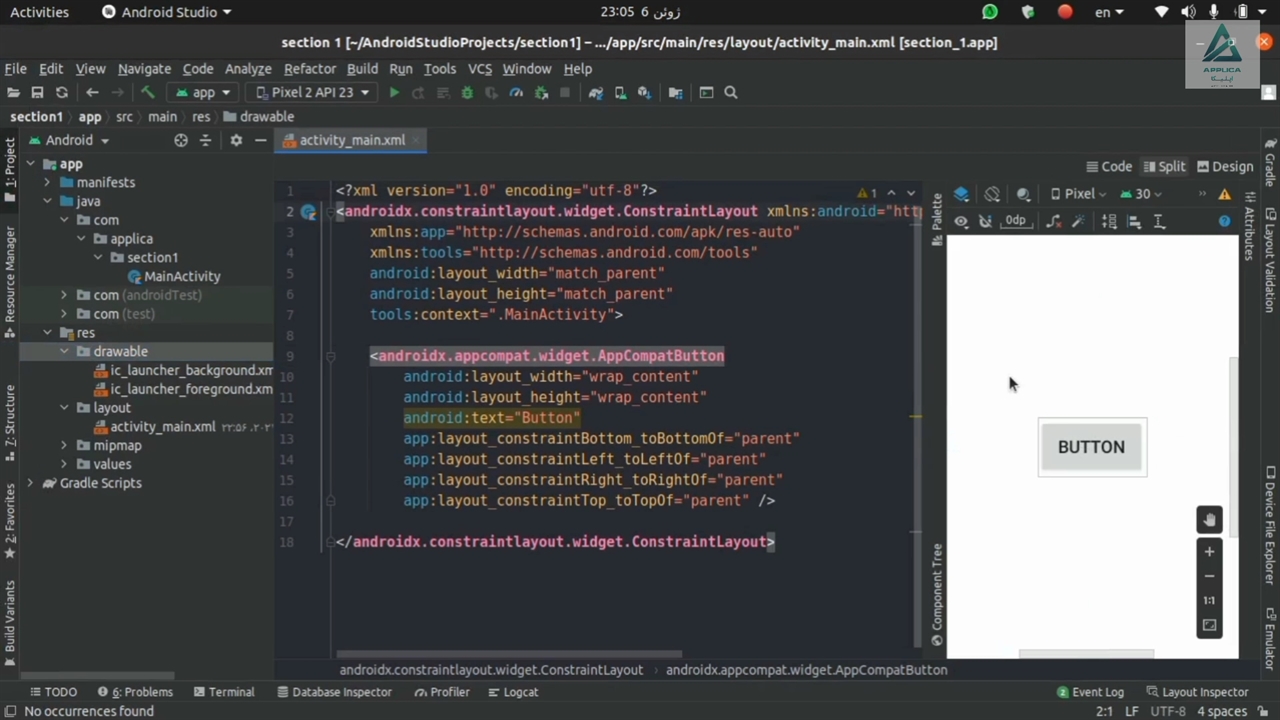Open the VCS menu
Viewport: 1280px width, 720px height.
480,68
